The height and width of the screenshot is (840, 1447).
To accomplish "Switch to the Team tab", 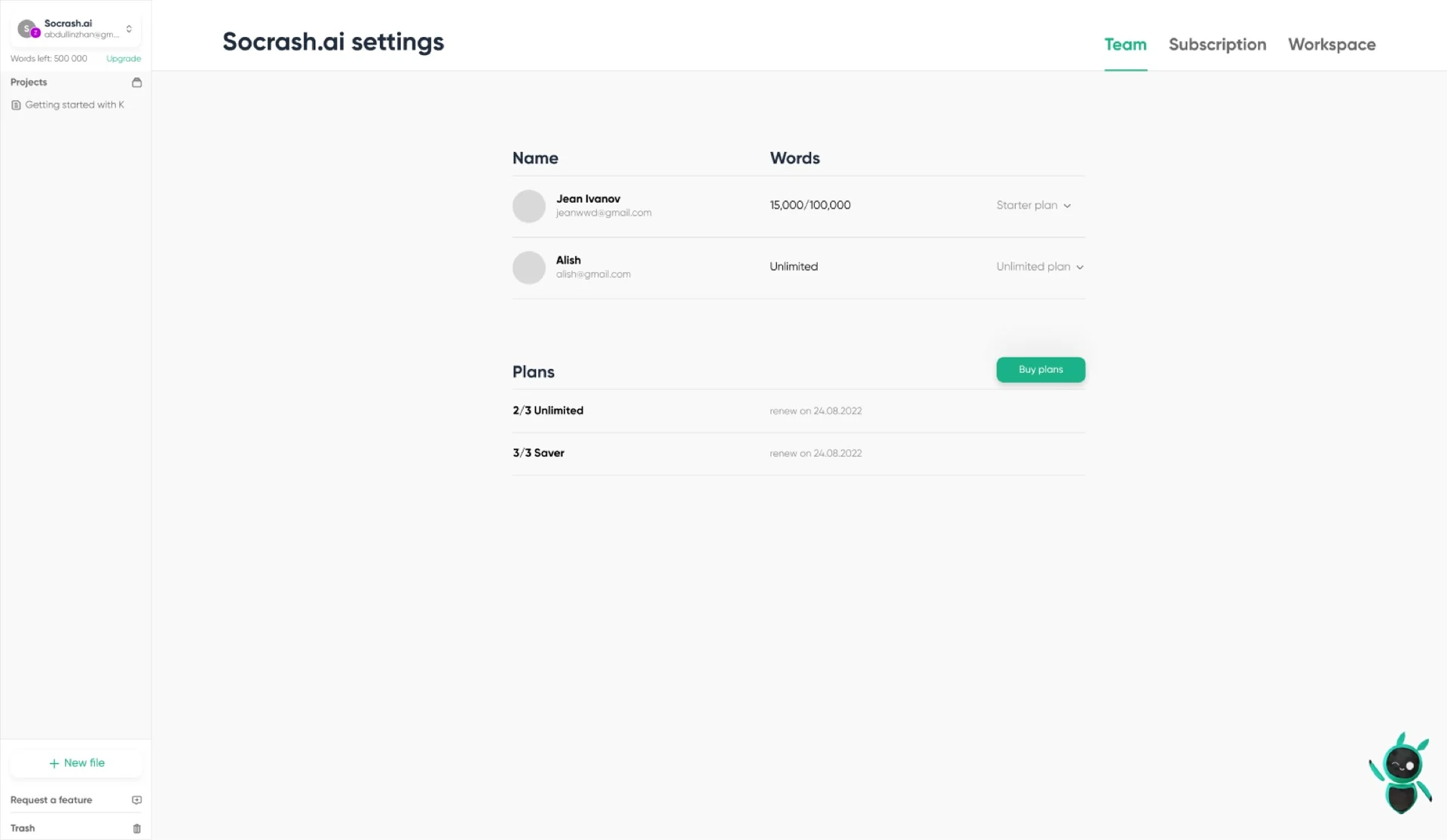I will pyautogui.click(x=1125, y=44).
